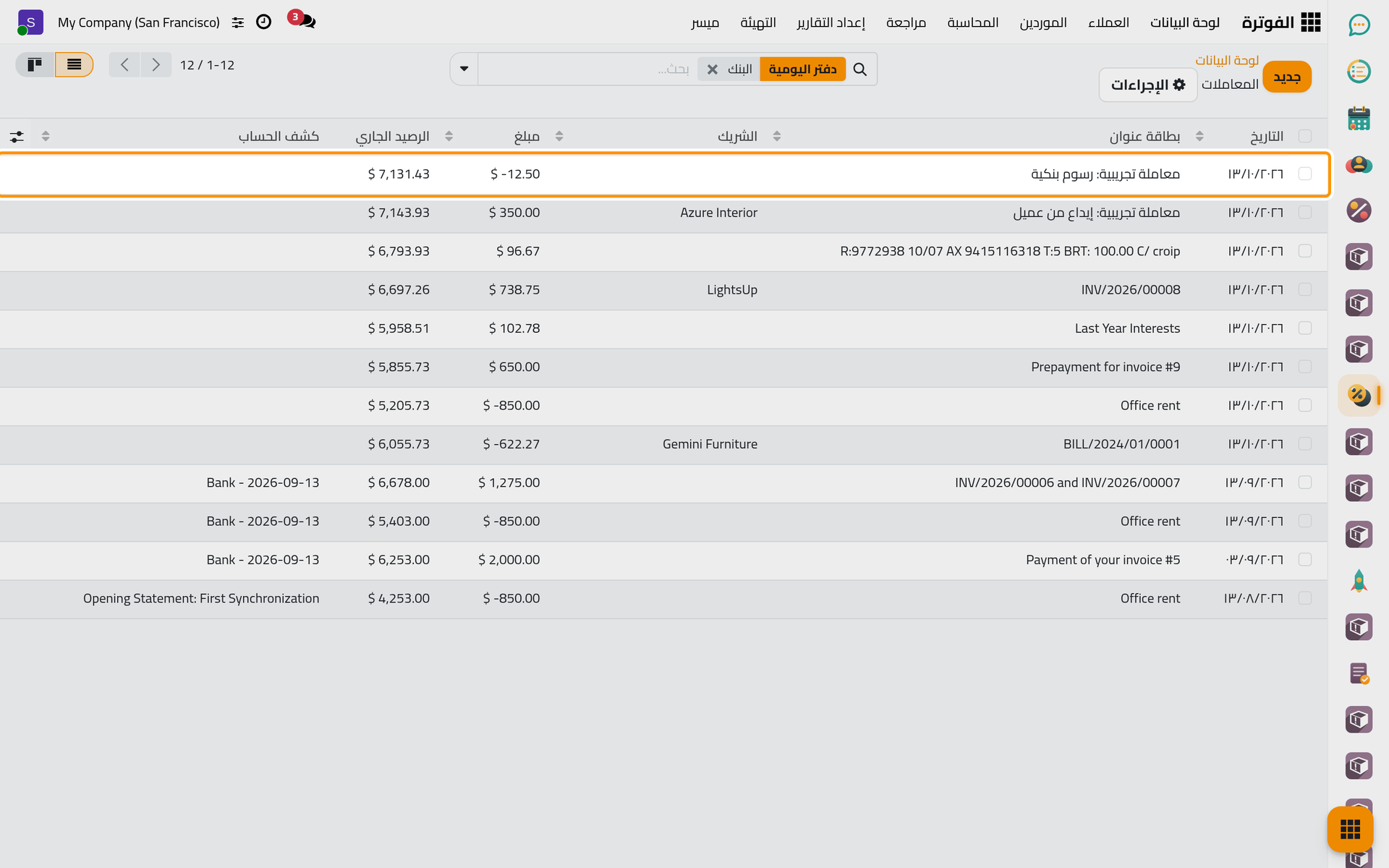1389x868 pixels.
Task: Open the rocket icon app in sidebar
Action: (x=1359, y=581)
